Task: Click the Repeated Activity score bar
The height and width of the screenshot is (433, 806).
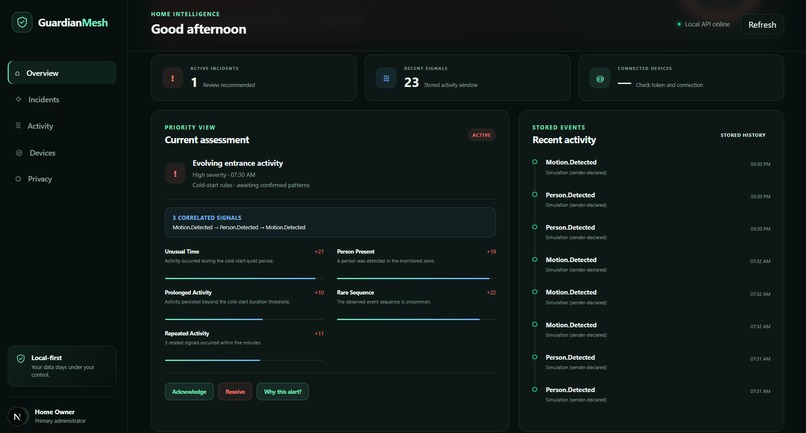Action: tap(244, 360)
